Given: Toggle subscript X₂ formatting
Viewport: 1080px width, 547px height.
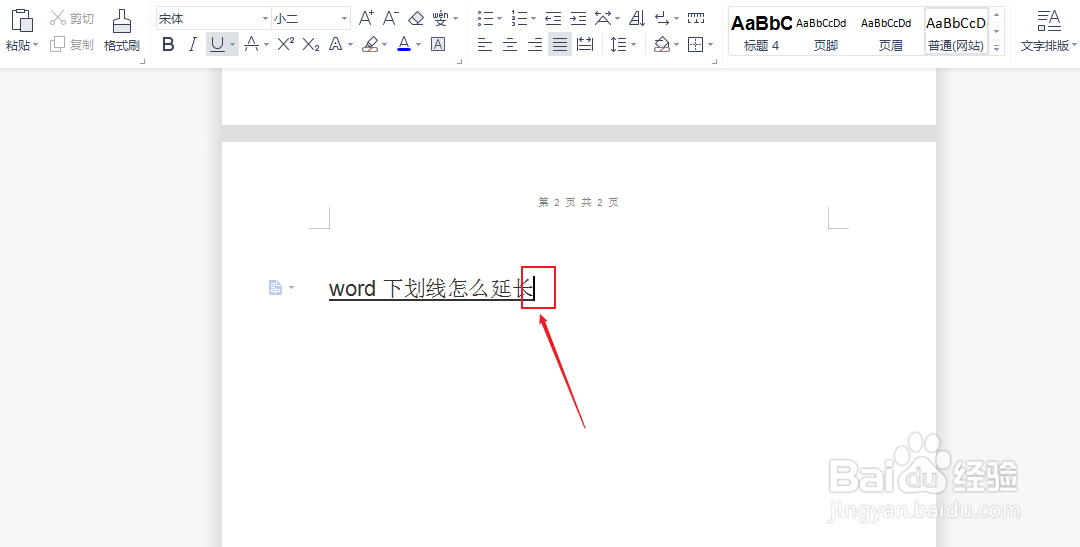Looking at the screenshot, I should (311, 45).
